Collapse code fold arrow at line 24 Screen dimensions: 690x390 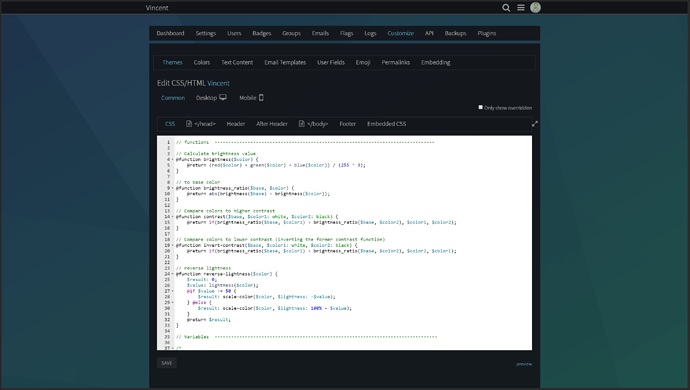(x=172, y=274)
